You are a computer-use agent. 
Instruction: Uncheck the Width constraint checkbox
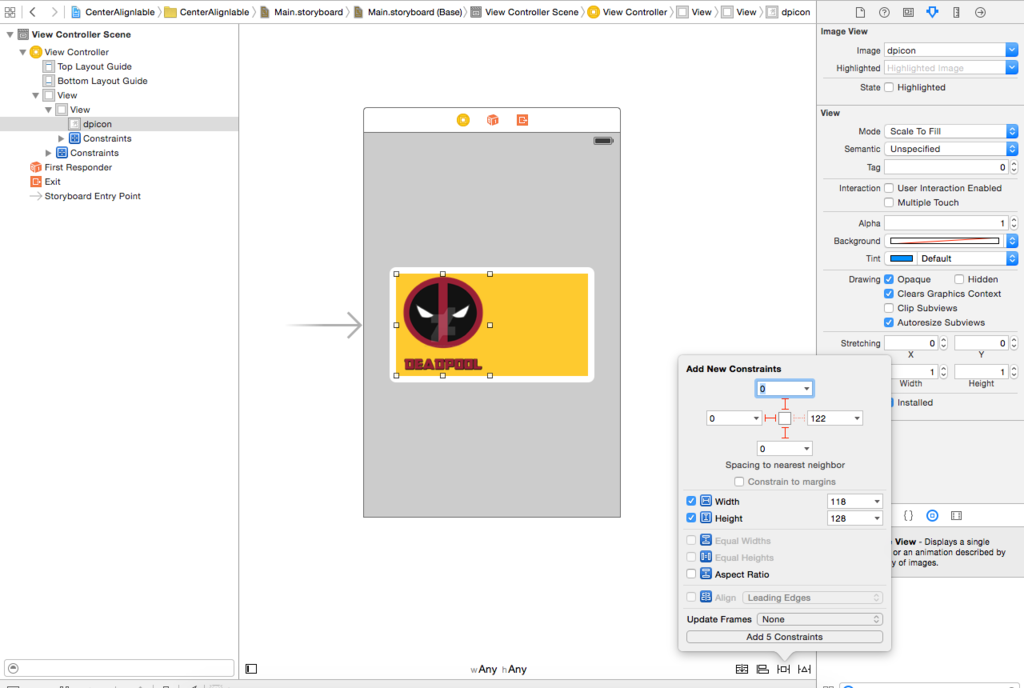click(691, 501)
